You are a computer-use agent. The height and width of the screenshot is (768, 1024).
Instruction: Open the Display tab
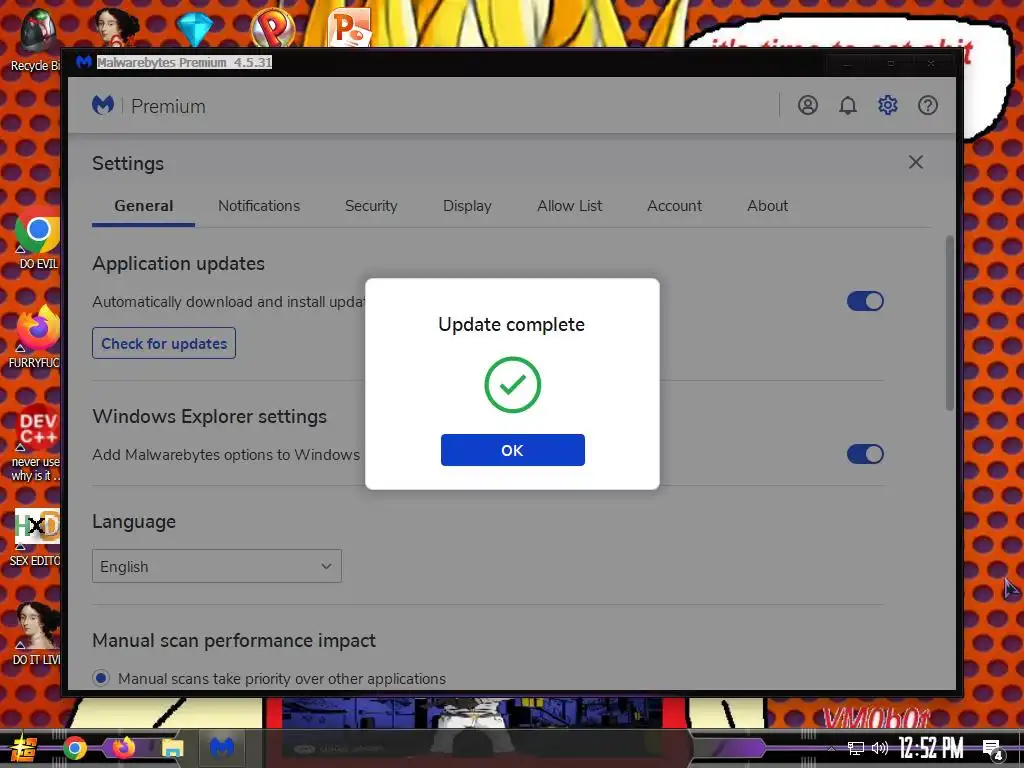tap(467, 206)
